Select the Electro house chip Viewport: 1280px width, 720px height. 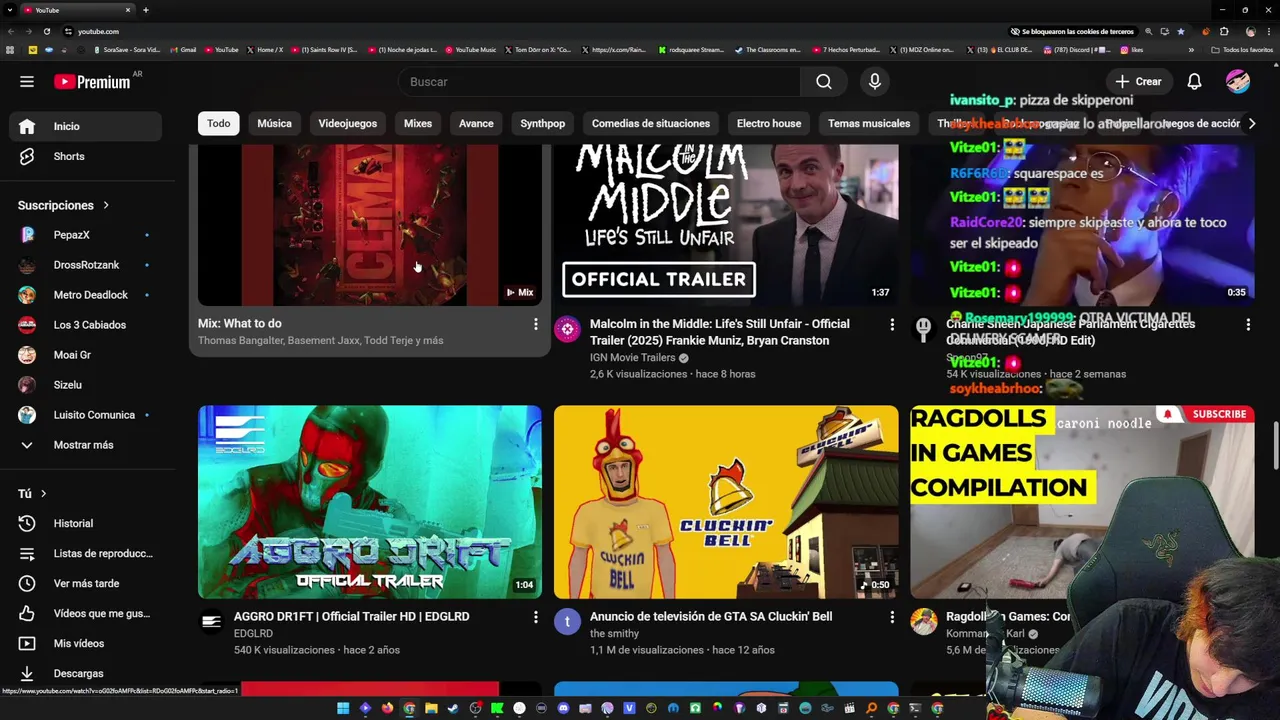[x=769, y=123]
